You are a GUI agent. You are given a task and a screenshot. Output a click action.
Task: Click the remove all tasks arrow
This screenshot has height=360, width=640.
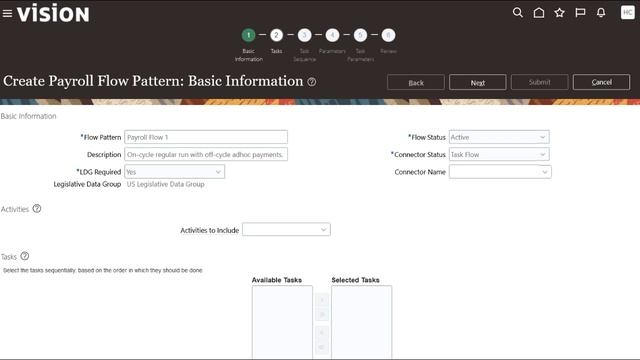(x=322, y=347)
